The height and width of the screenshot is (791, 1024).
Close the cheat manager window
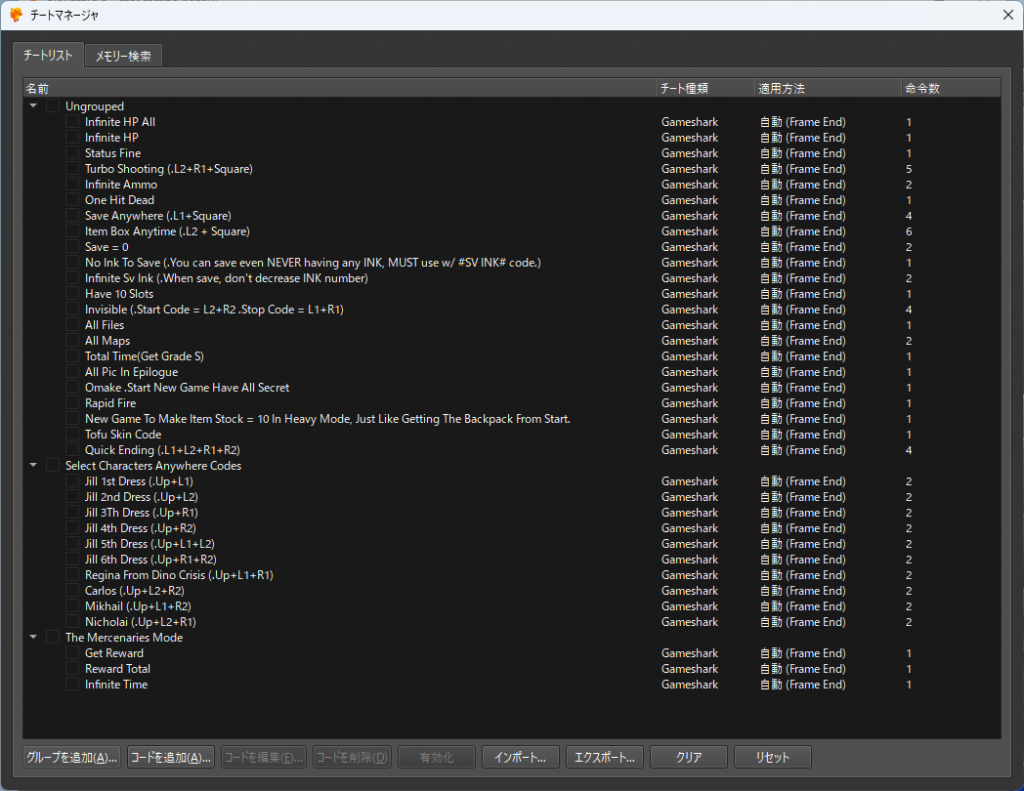click(x=1008, y=14)
